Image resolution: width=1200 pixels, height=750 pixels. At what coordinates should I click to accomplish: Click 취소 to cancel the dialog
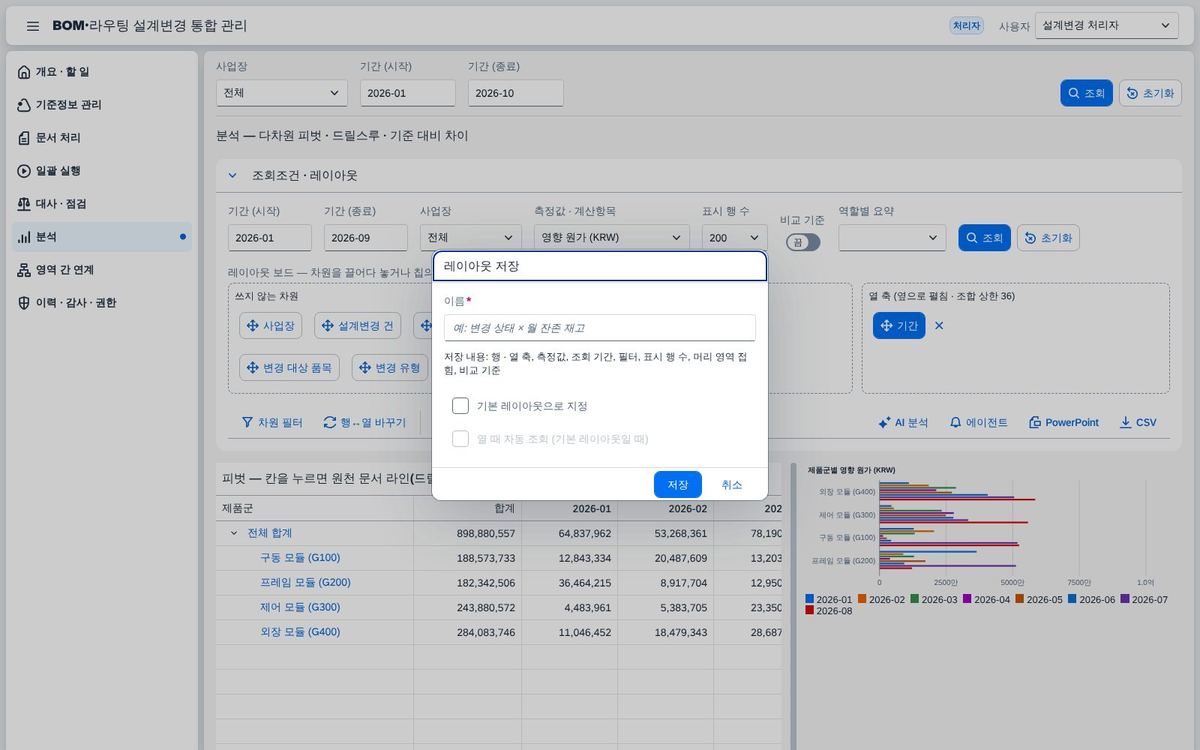pos(732,485)
